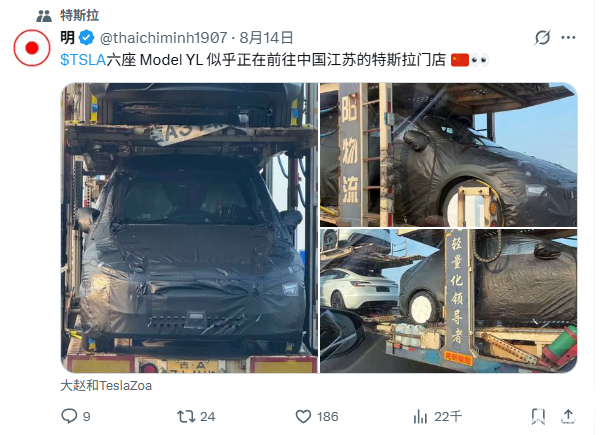The height and width of the screenshot is (435, 612).
Task: Click the author display name 明
Action: pos(68,38)
